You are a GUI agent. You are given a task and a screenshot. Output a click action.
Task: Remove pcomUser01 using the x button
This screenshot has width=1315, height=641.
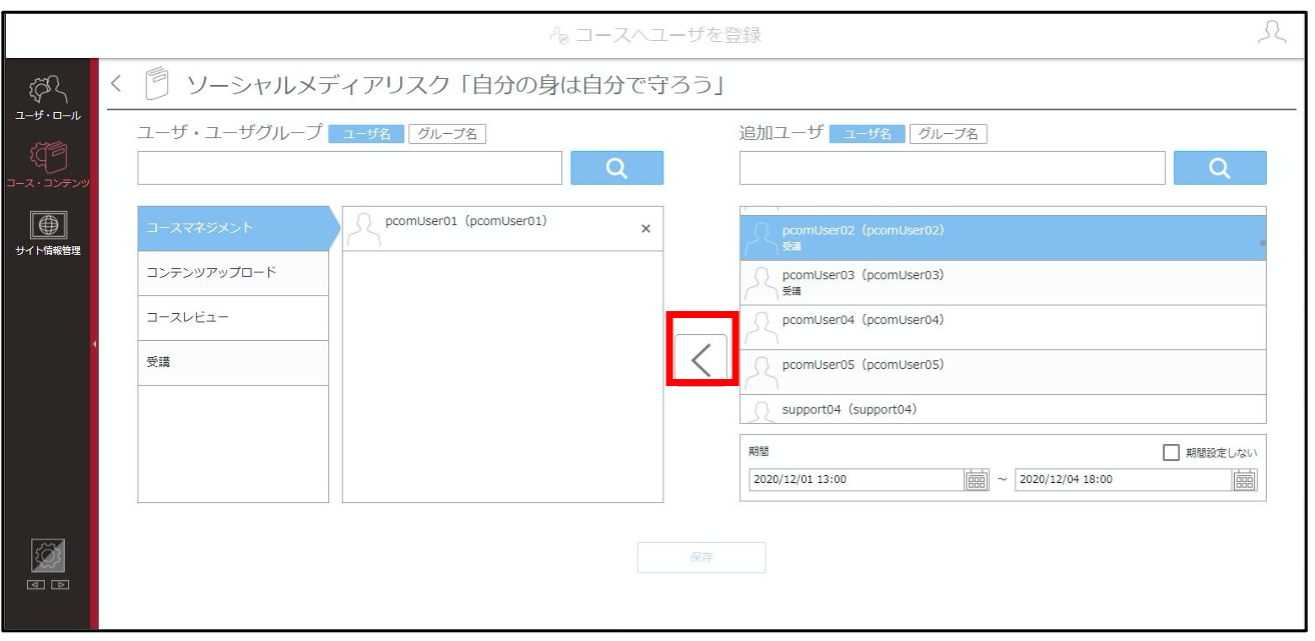pos(645,229)
